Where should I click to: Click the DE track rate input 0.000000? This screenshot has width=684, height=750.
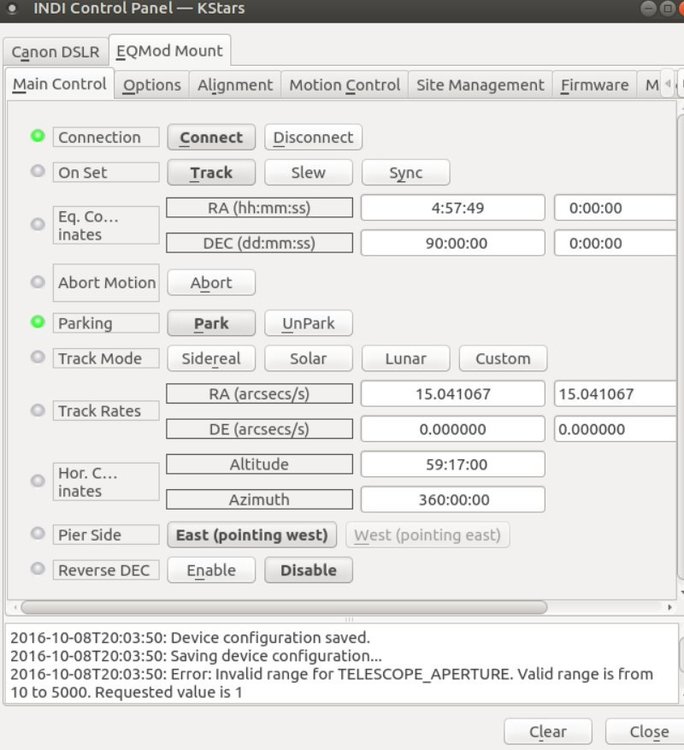pyautogui.click(x=615, y=429)
